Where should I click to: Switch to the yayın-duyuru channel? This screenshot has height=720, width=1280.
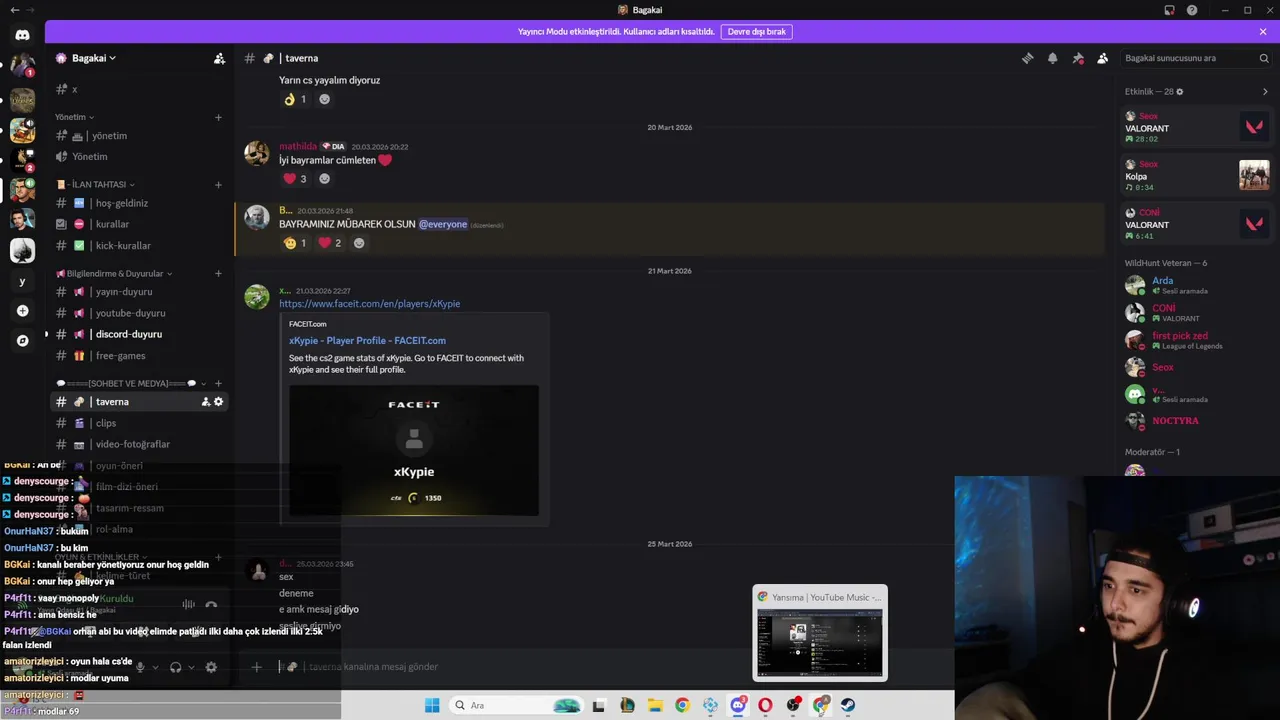[x=140, y=292]
